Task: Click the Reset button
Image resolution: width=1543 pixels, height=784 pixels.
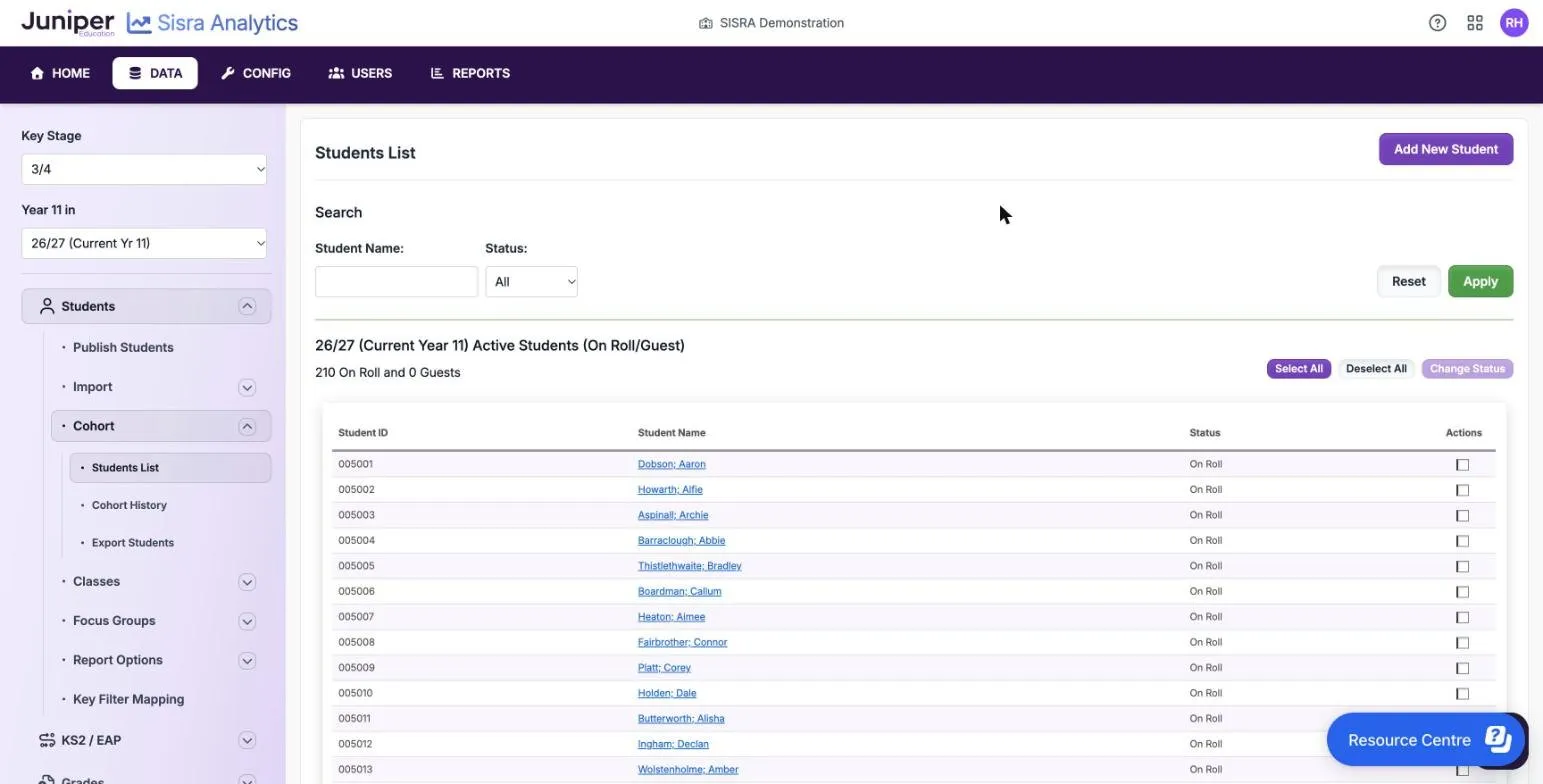Action: click(x=1408, y=282)
